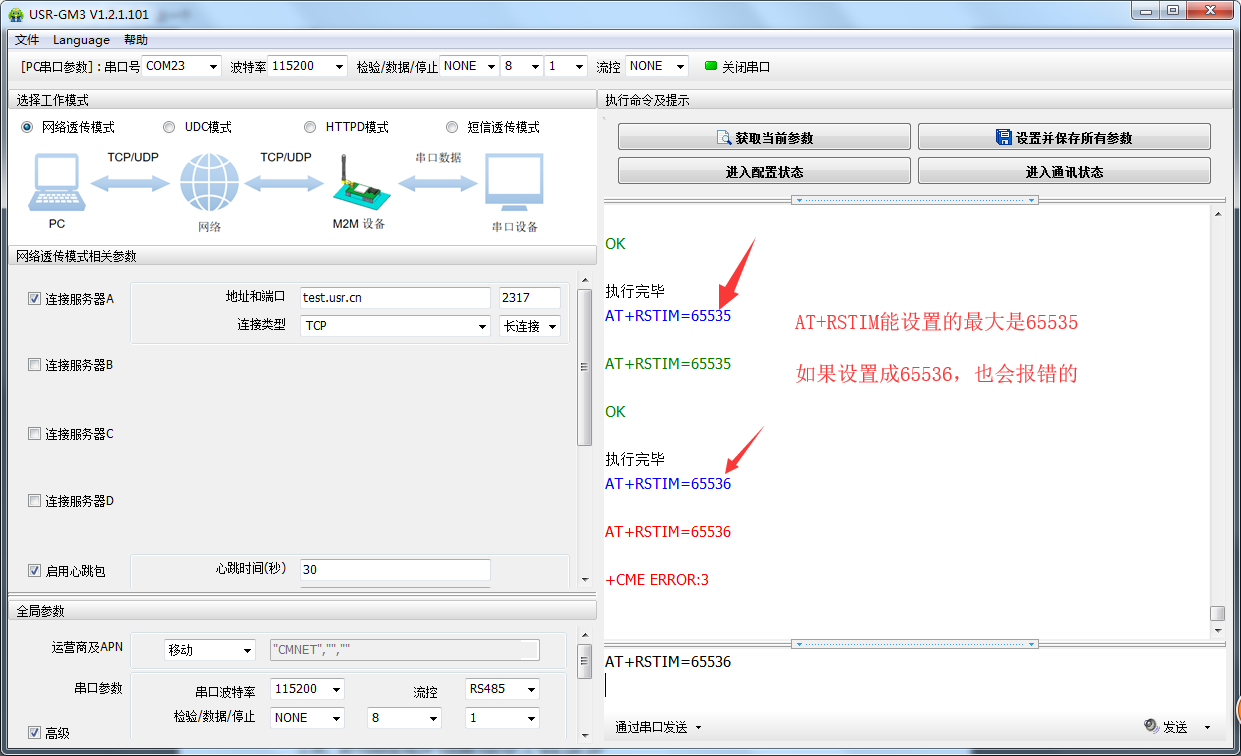Disable the 启用心跳包 checkbox
The width and height of the screenshot is (1241, 756).
pyautogui.click(x=35, y=571)
